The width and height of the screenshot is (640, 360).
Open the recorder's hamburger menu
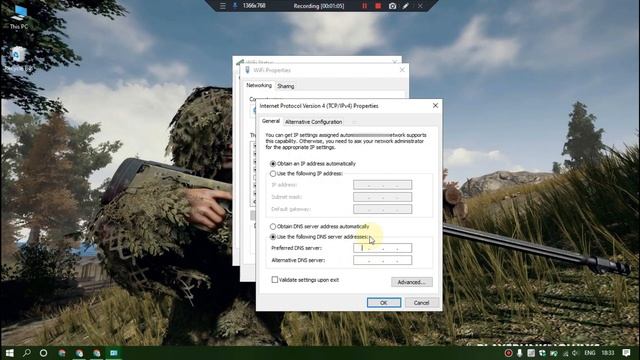coord(223,6)
